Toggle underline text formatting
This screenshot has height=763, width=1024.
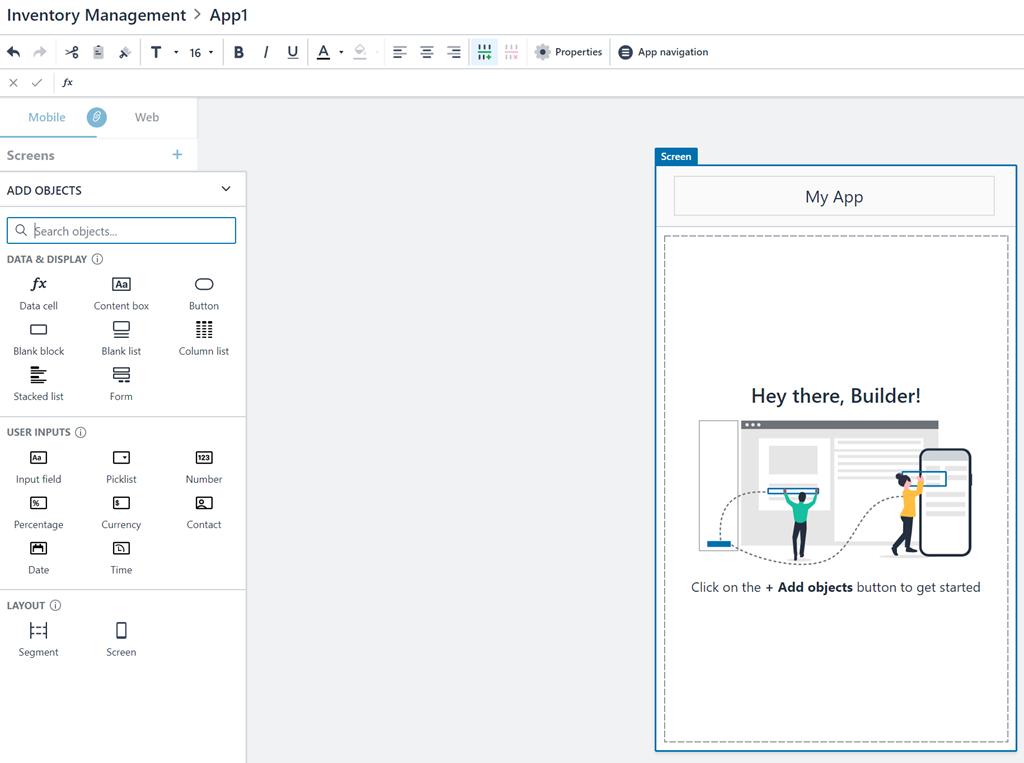coord(292,52)
